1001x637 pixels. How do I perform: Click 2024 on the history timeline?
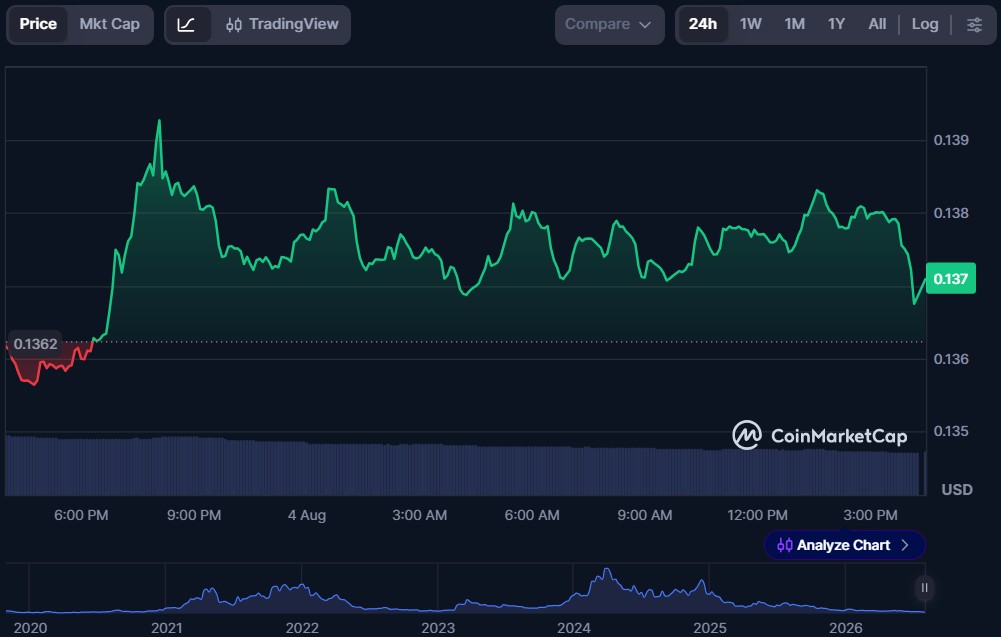(573, 628)
